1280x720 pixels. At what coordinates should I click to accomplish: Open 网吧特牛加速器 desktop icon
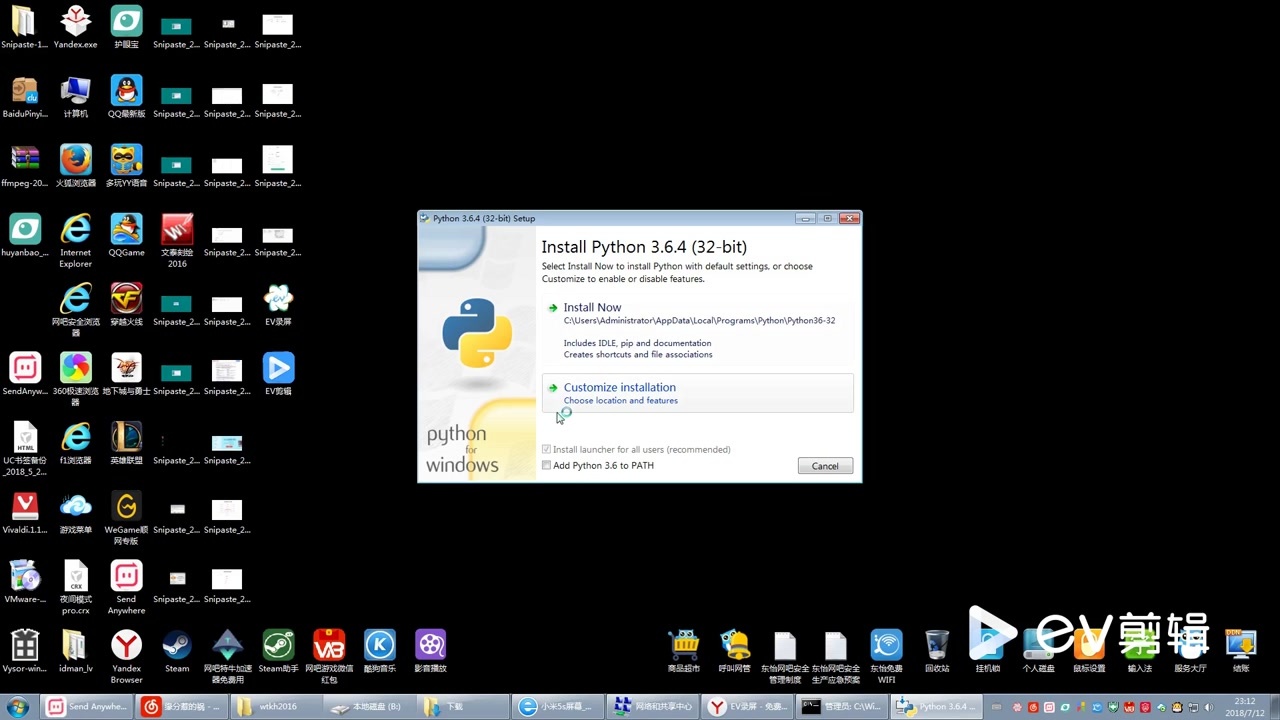pos(227,656)
